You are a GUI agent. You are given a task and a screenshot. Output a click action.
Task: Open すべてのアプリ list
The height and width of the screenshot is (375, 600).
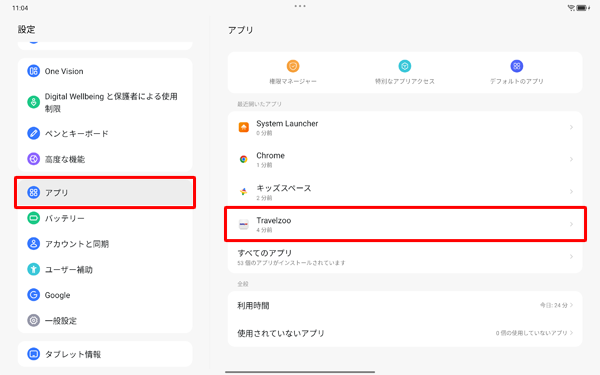point(405,257)
